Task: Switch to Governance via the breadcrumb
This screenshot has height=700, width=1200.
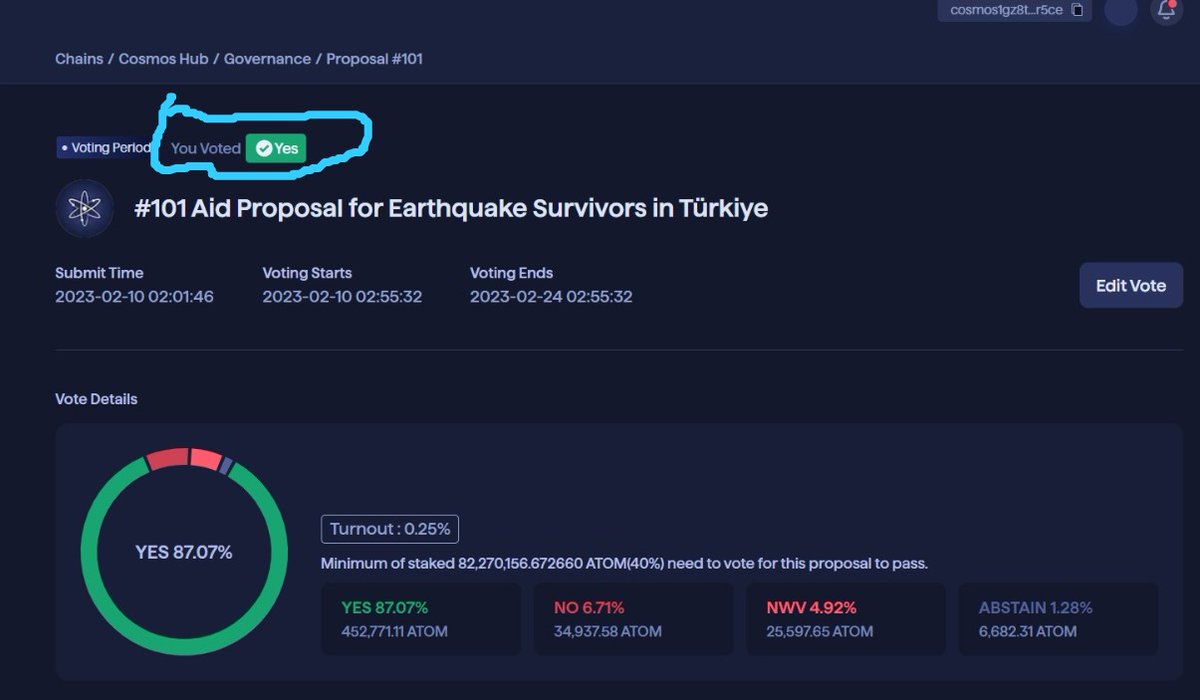Action: tap(266, 58)
